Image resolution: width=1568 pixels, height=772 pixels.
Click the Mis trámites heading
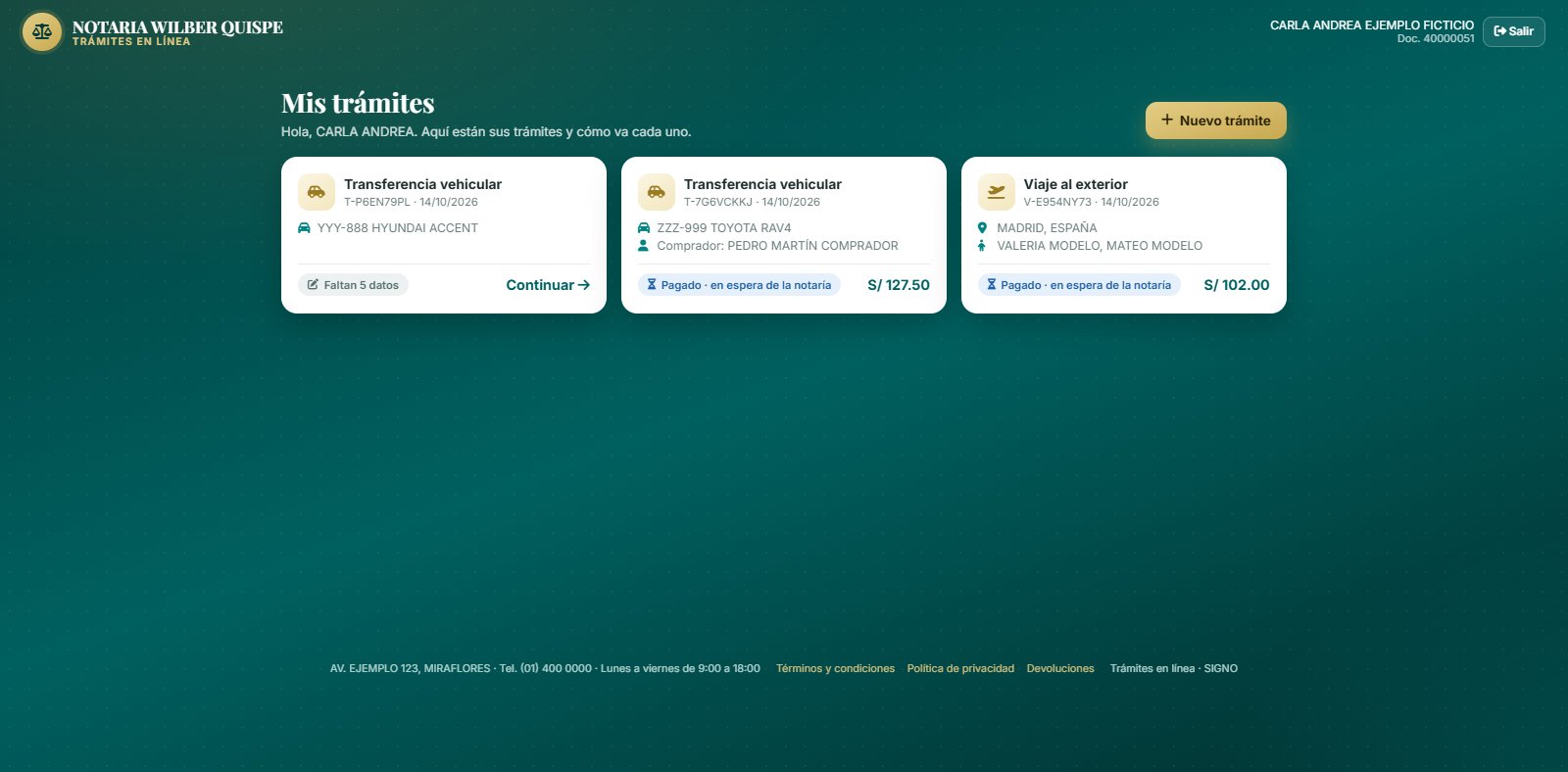pyautogui.click(x=358, y=103)
